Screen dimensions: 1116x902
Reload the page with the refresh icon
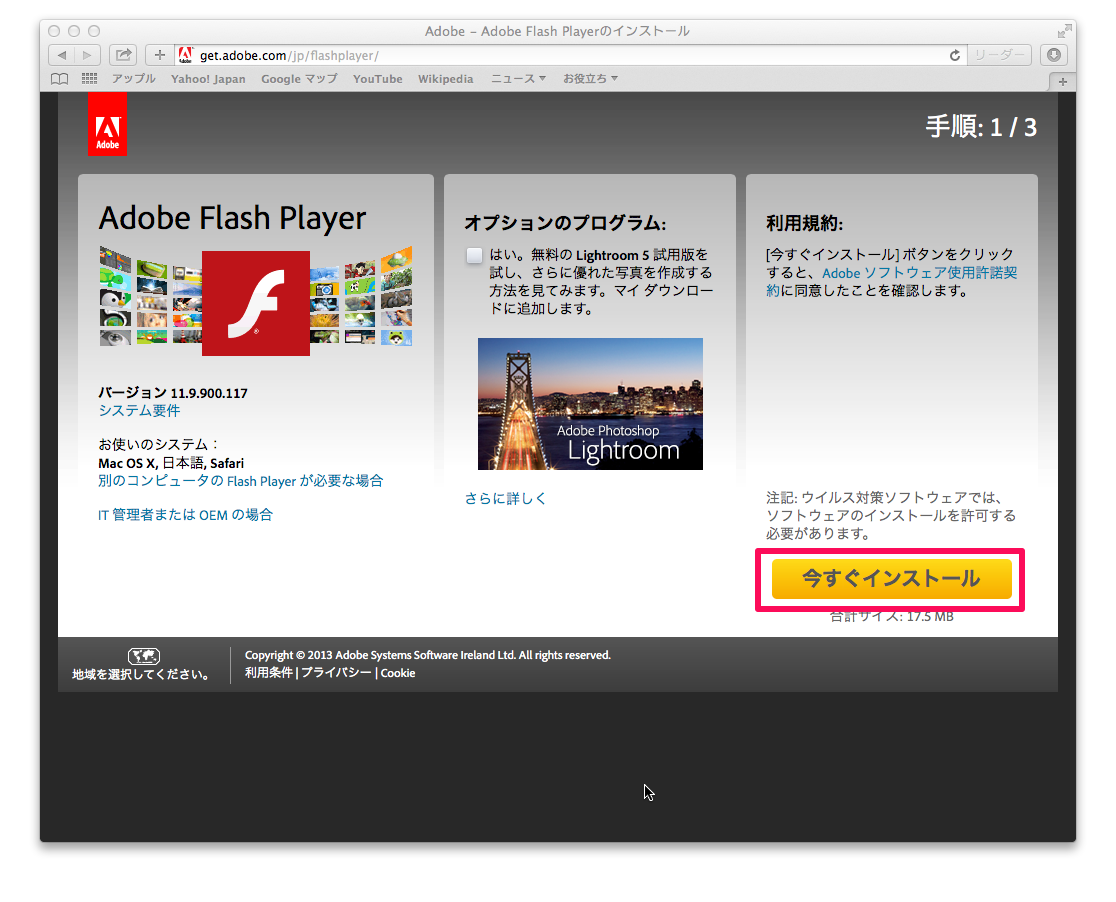coord(954,55)
